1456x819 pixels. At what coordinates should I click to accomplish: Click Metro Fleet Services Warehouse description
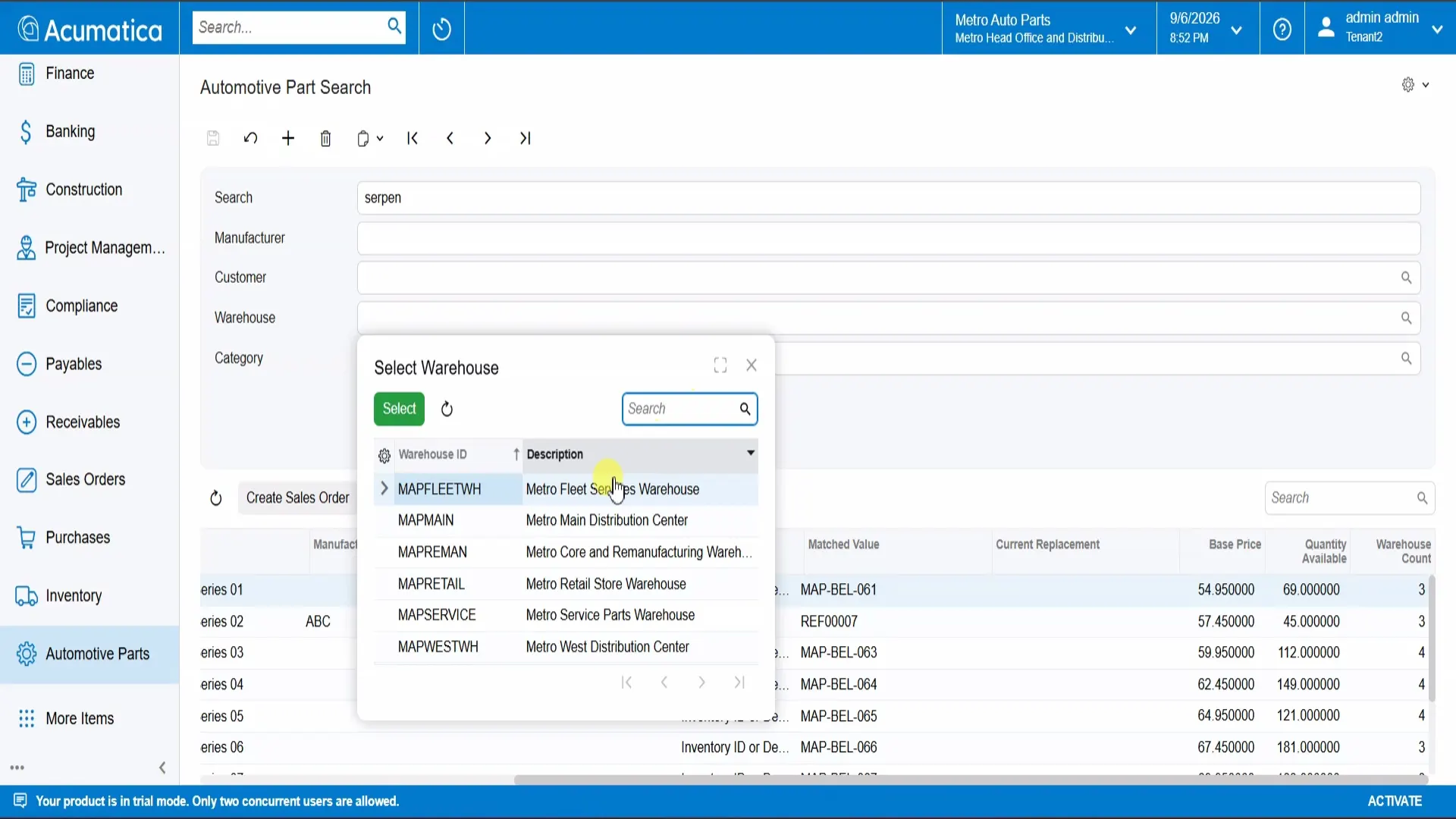tap(613, 489)
